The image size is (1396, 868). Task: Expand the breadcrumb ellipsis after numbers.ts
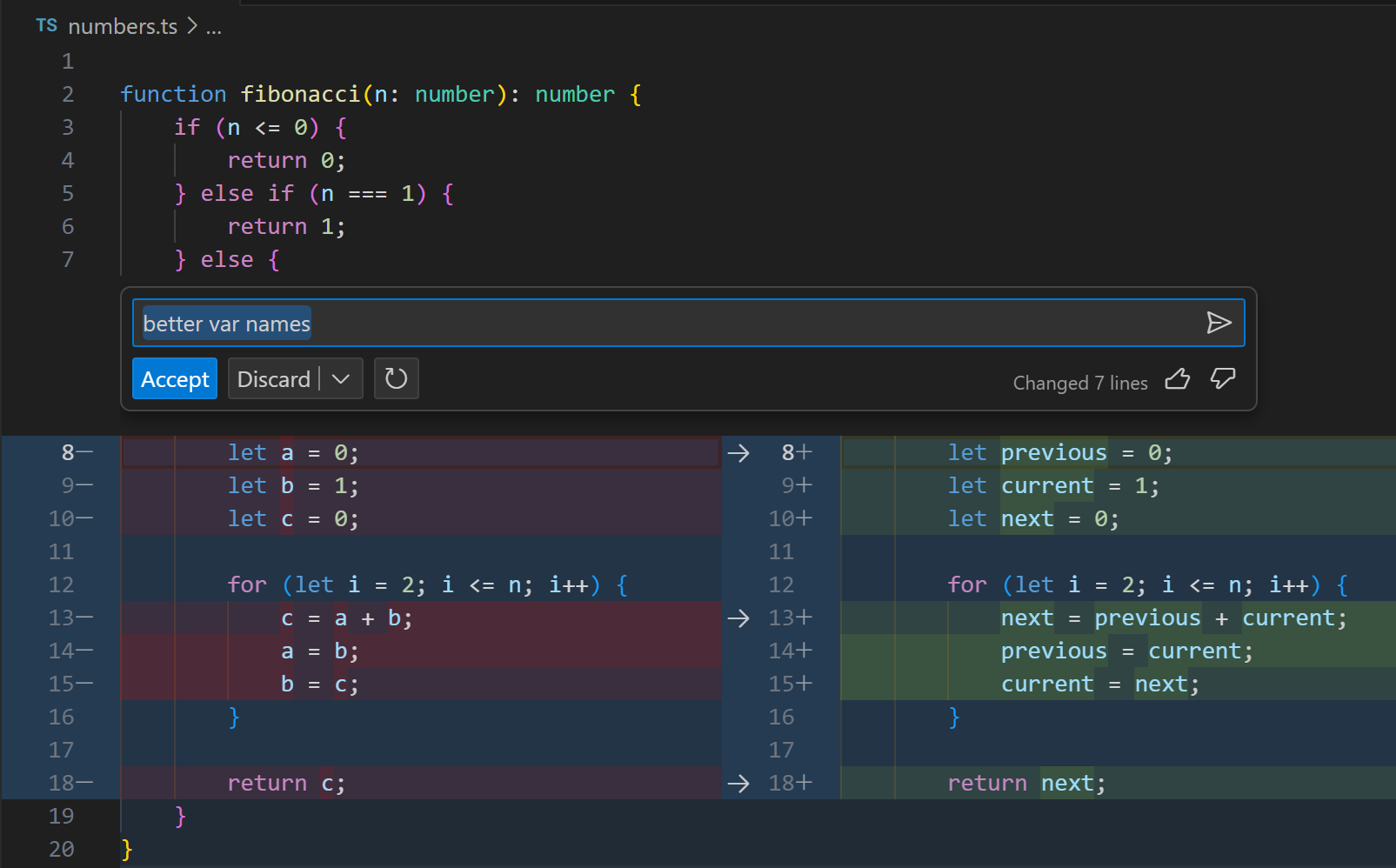pyautogui.click(x=215, y=27)
